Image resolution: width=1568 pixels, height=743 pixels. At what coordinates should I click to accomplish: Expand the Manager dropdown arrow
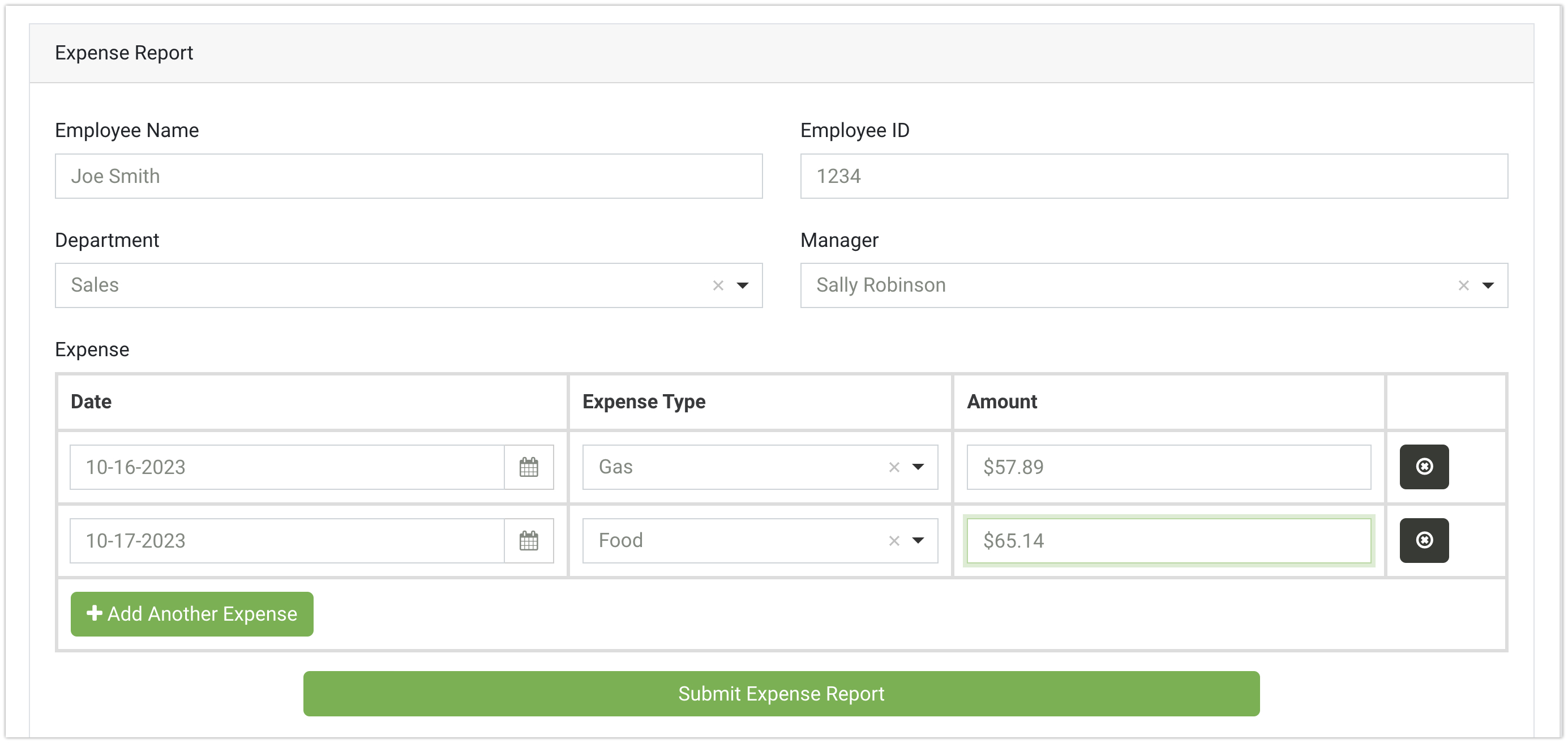point(1488,285)
